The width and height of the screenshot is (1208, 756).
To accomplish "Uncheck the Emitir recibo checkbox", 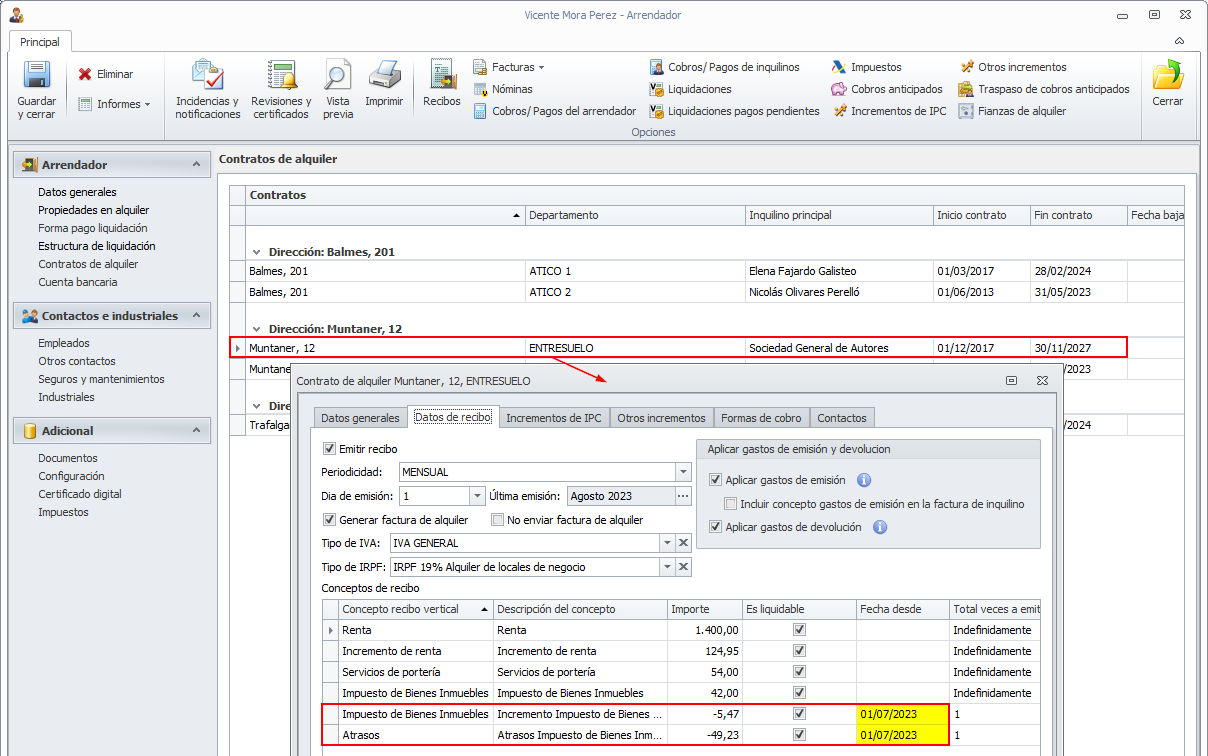I will pyautogui.click(x=330, y=449).
